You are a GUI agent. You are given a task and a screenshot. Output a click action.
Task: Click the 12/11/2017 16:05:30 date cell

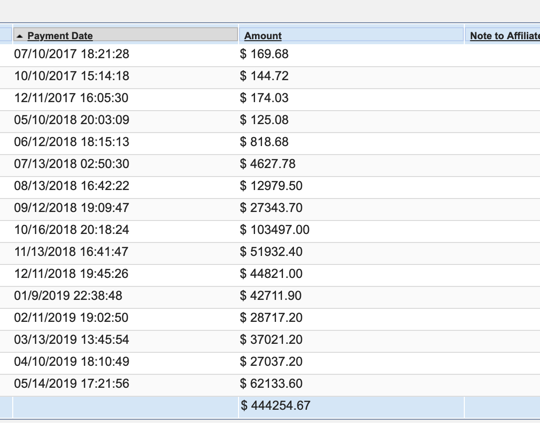point(71,98)
